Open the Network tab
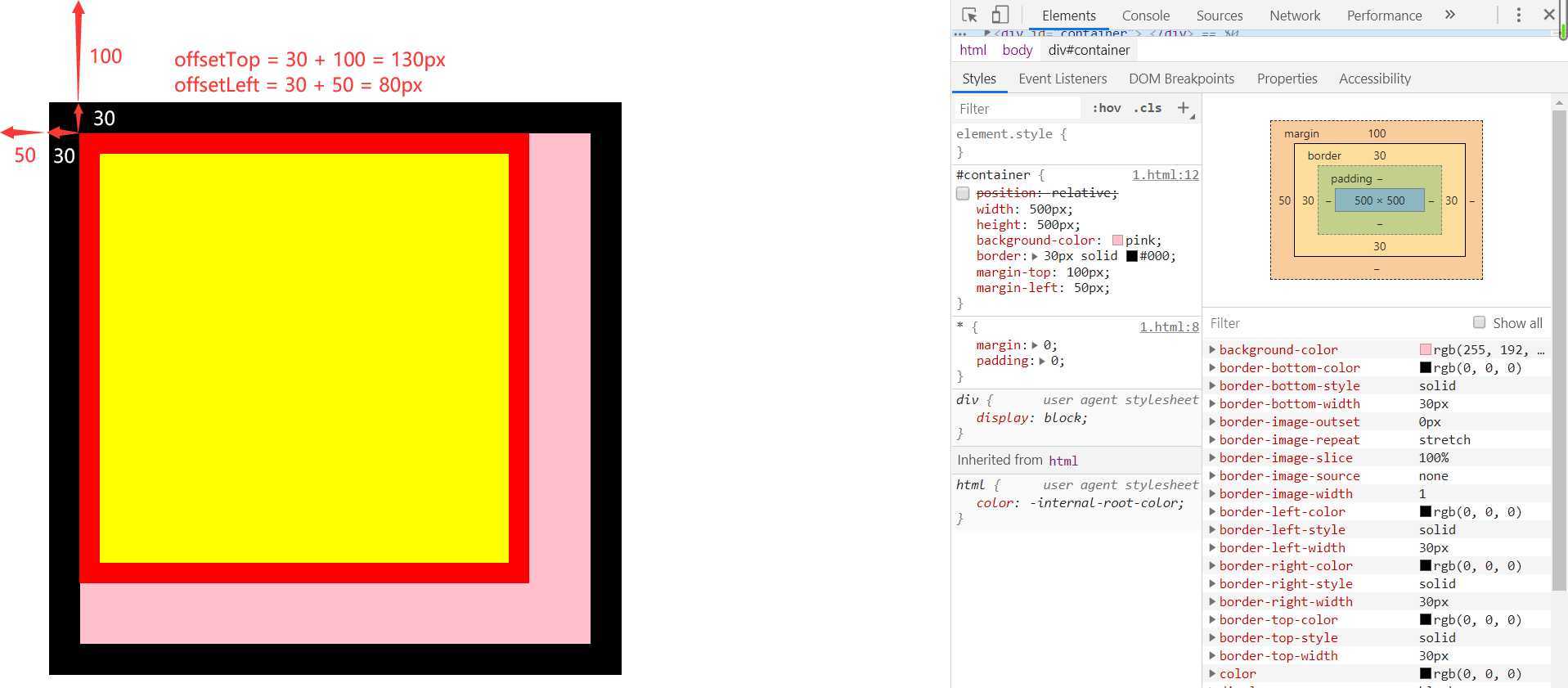The height and width of the screenshot is (688, 1568). point(1295,16)
